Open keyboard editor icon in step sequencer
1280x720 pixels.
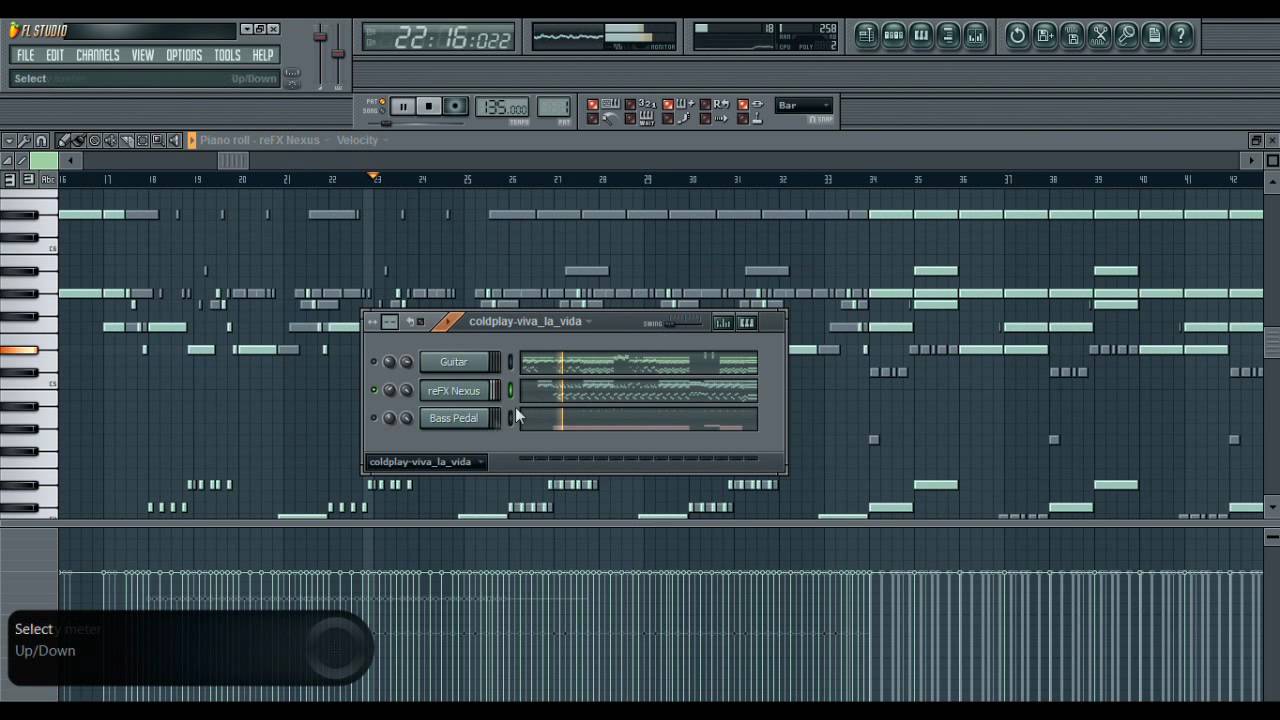pos(747,322)
